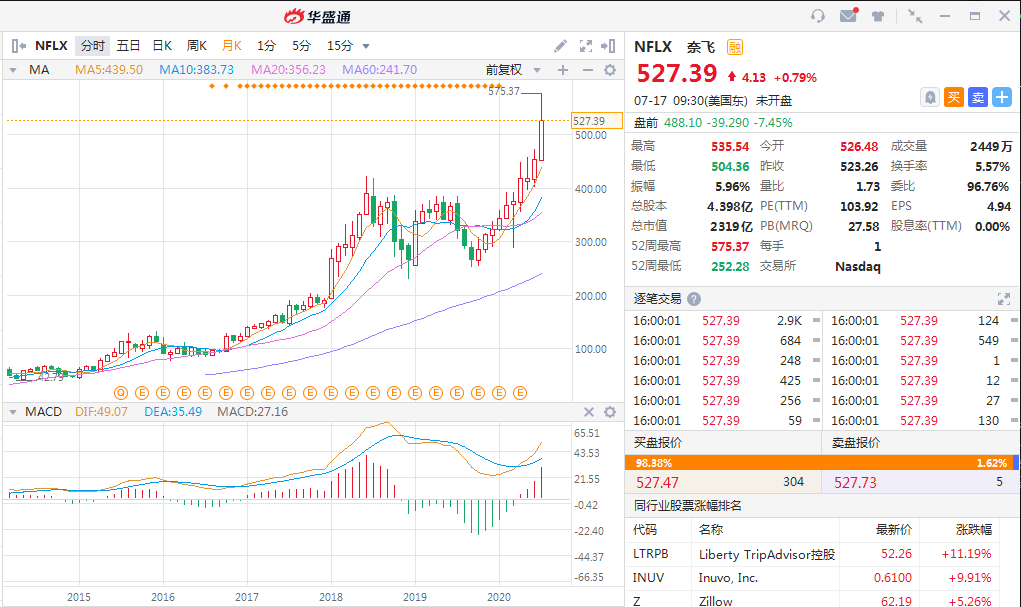Switch to 15分 fifteen-minute chart

(340, 46)
